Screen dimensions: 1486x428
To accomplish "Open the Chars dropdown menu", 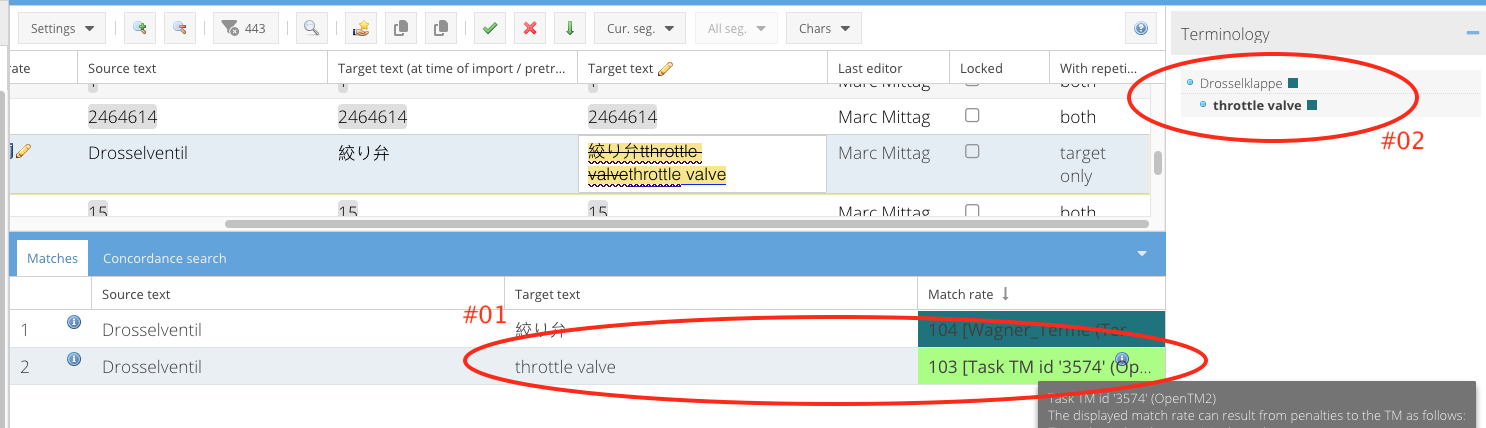I will click(x=823, y=29).
